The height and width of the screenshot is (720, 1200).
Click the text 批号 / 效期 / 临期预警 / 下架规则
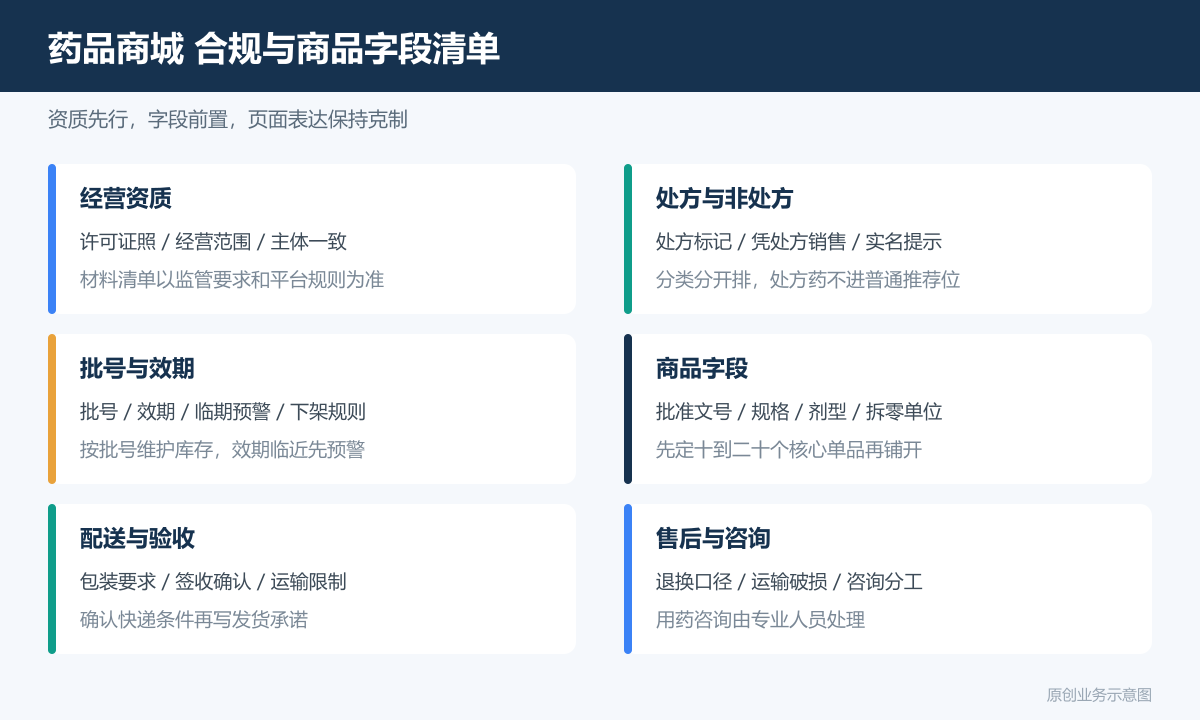[223, 411]
